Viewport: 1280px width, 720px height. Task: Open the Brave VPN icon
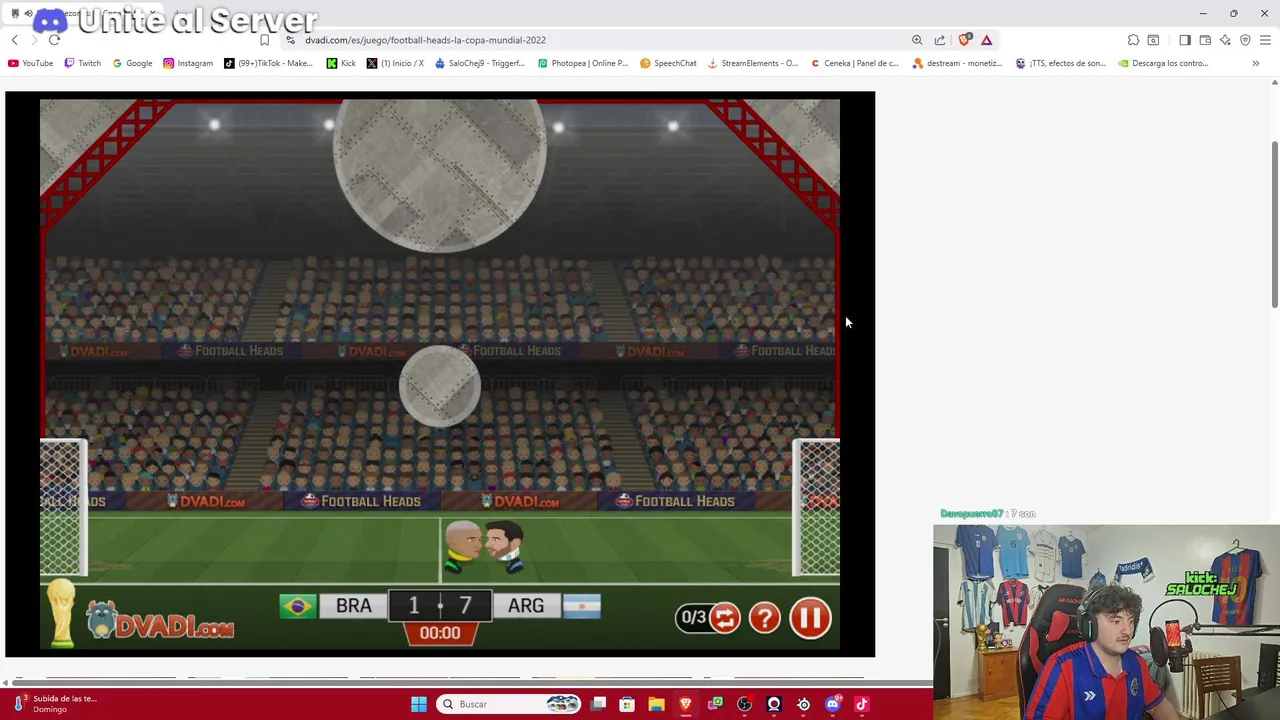pos(1245,40)
